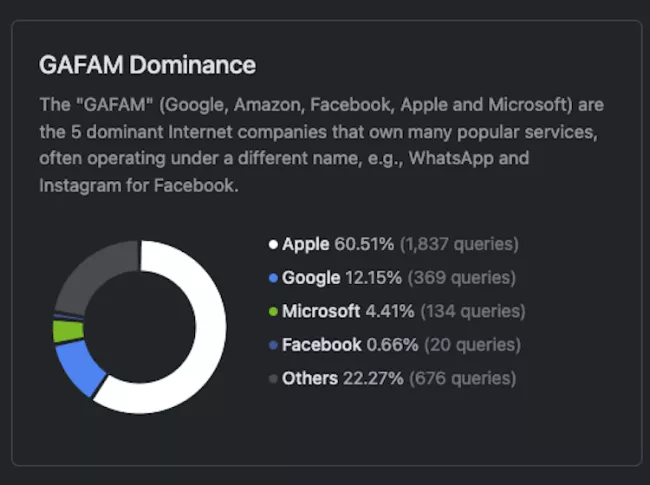The height and width of the screenshot is (485, 650).
Task: Select the Microsoft legend label
Action: tap(320, 311)
